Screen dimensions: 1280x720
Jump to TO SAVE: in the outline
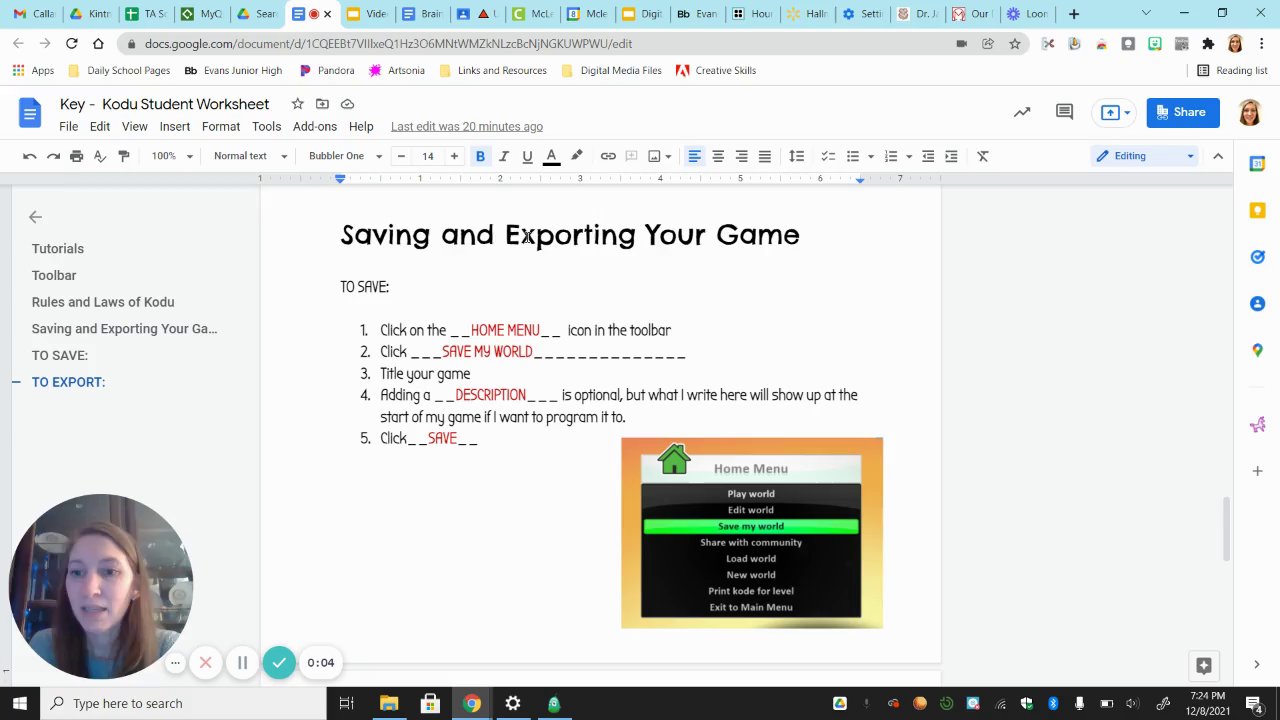pos(60,355)
